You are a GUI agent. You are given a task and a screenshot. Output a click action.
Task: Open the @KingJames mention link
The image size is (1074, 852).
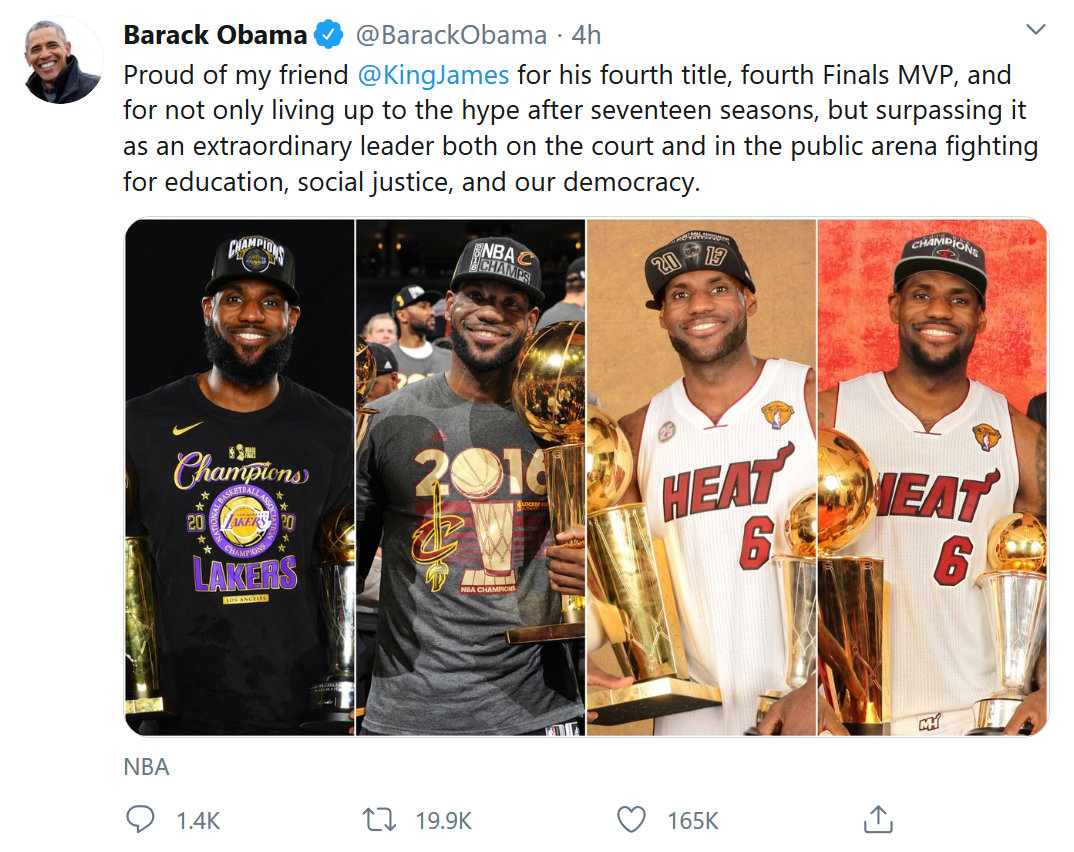(x=433, y=75)
